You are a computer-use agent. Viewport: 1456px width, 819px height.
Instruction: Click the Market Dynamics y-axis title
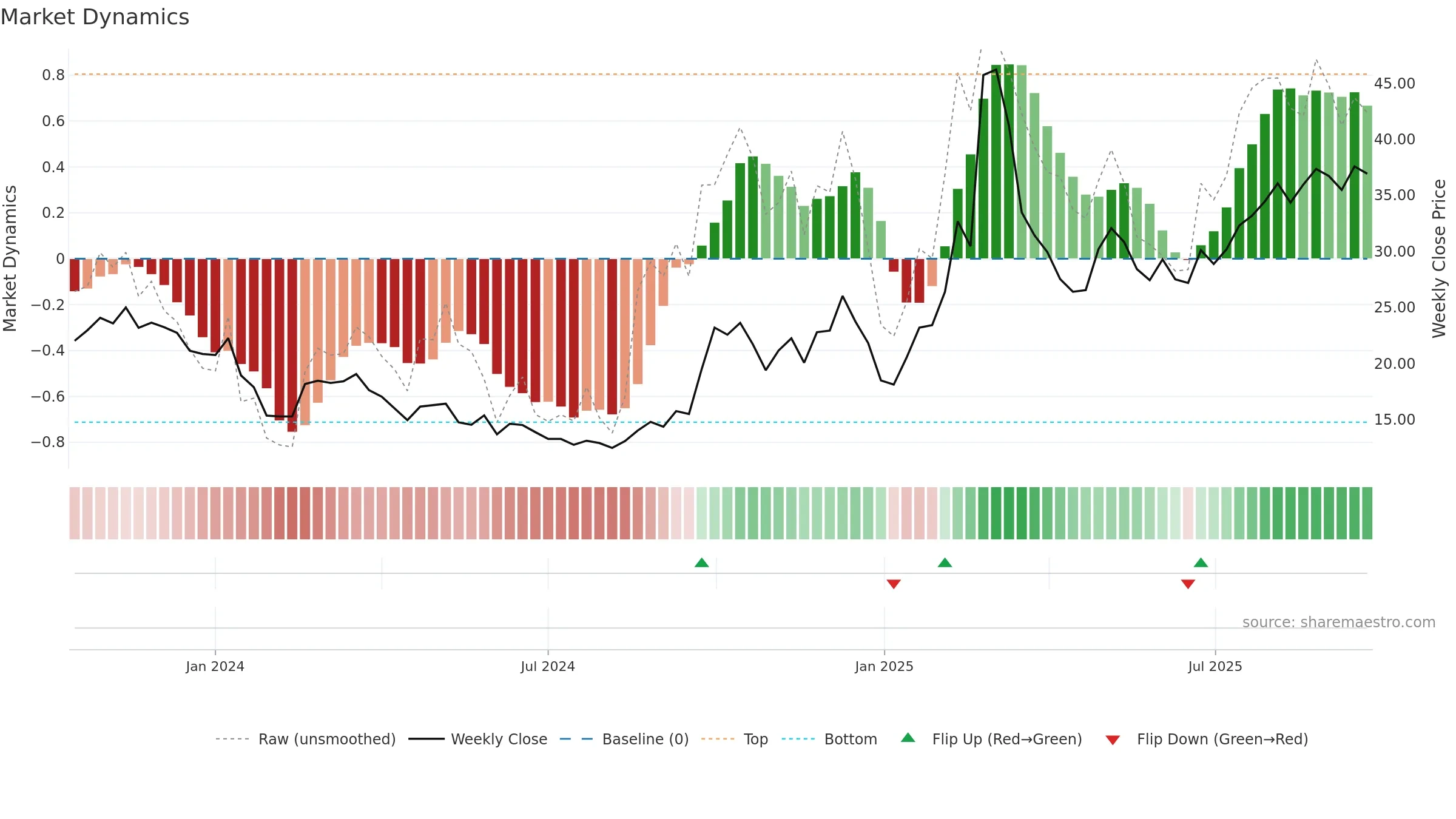[x=10, y=258]
